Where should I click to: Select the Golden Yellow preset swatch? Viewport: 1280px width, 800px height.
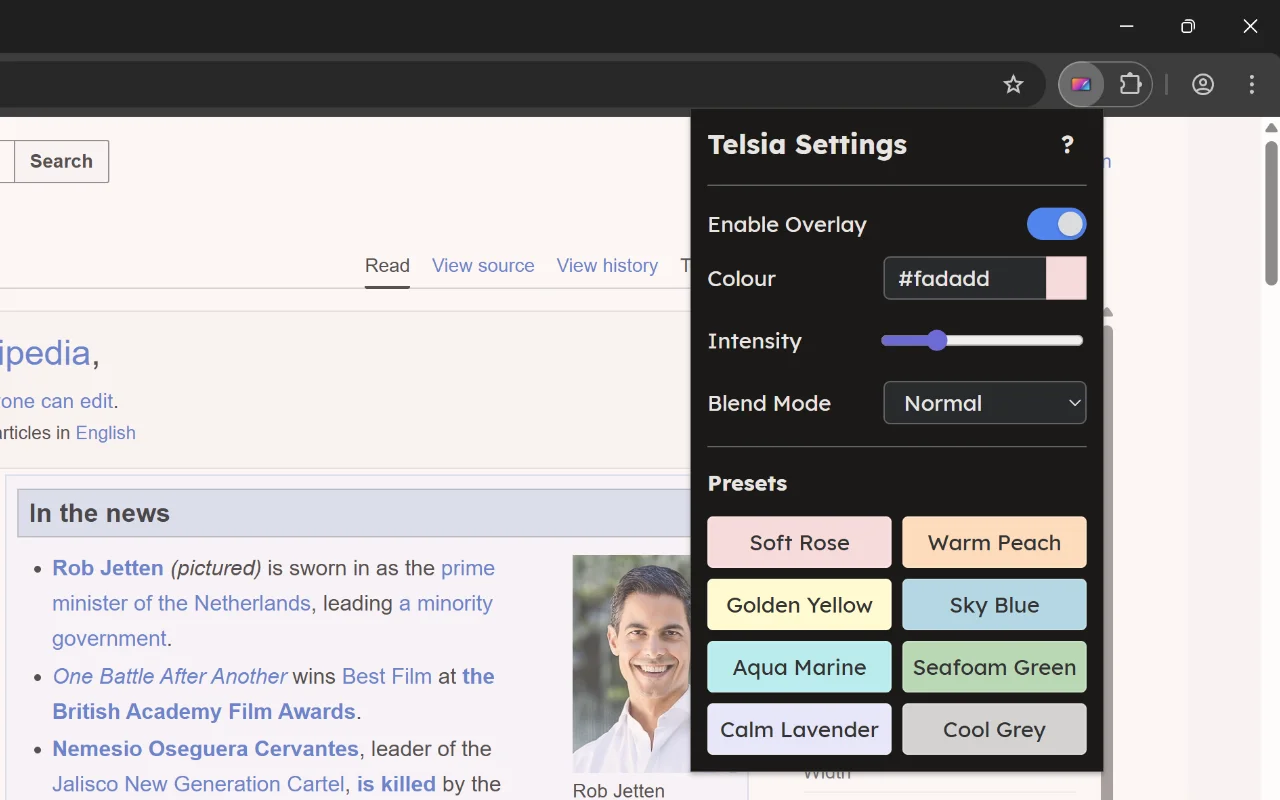tap(799, 604)
